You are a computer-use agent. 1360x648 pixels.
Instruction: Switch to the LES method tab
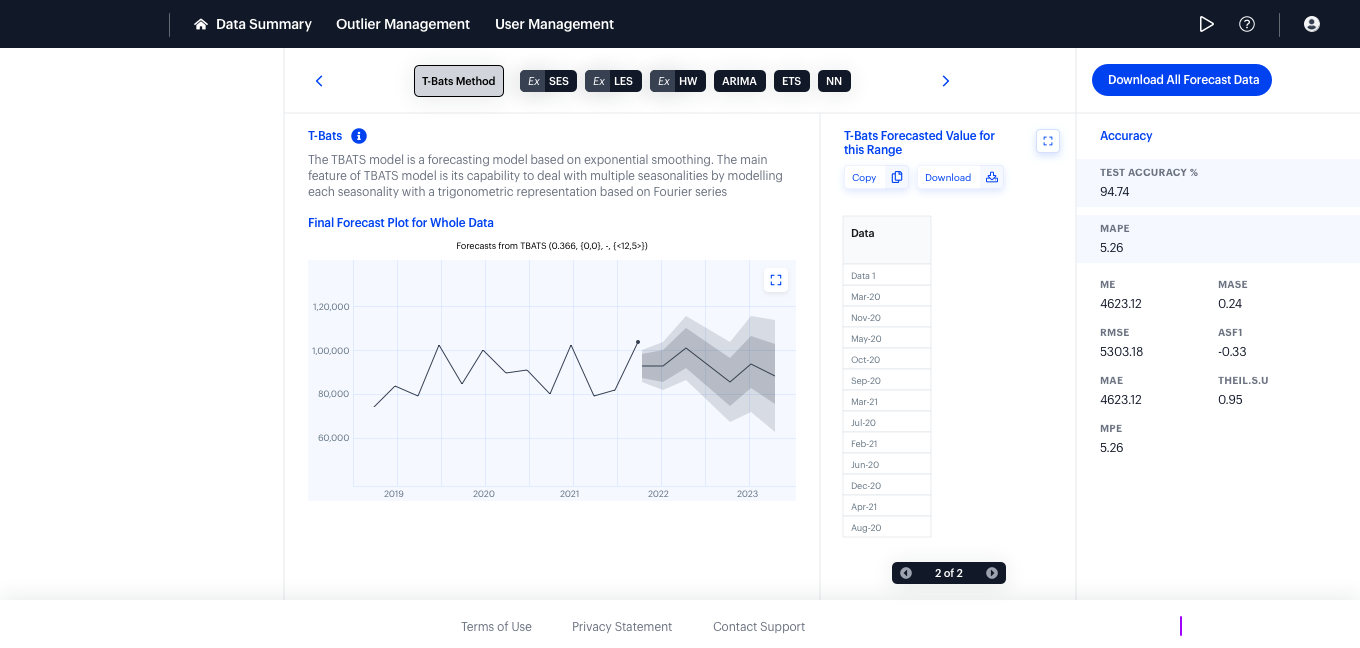point(613,81)
